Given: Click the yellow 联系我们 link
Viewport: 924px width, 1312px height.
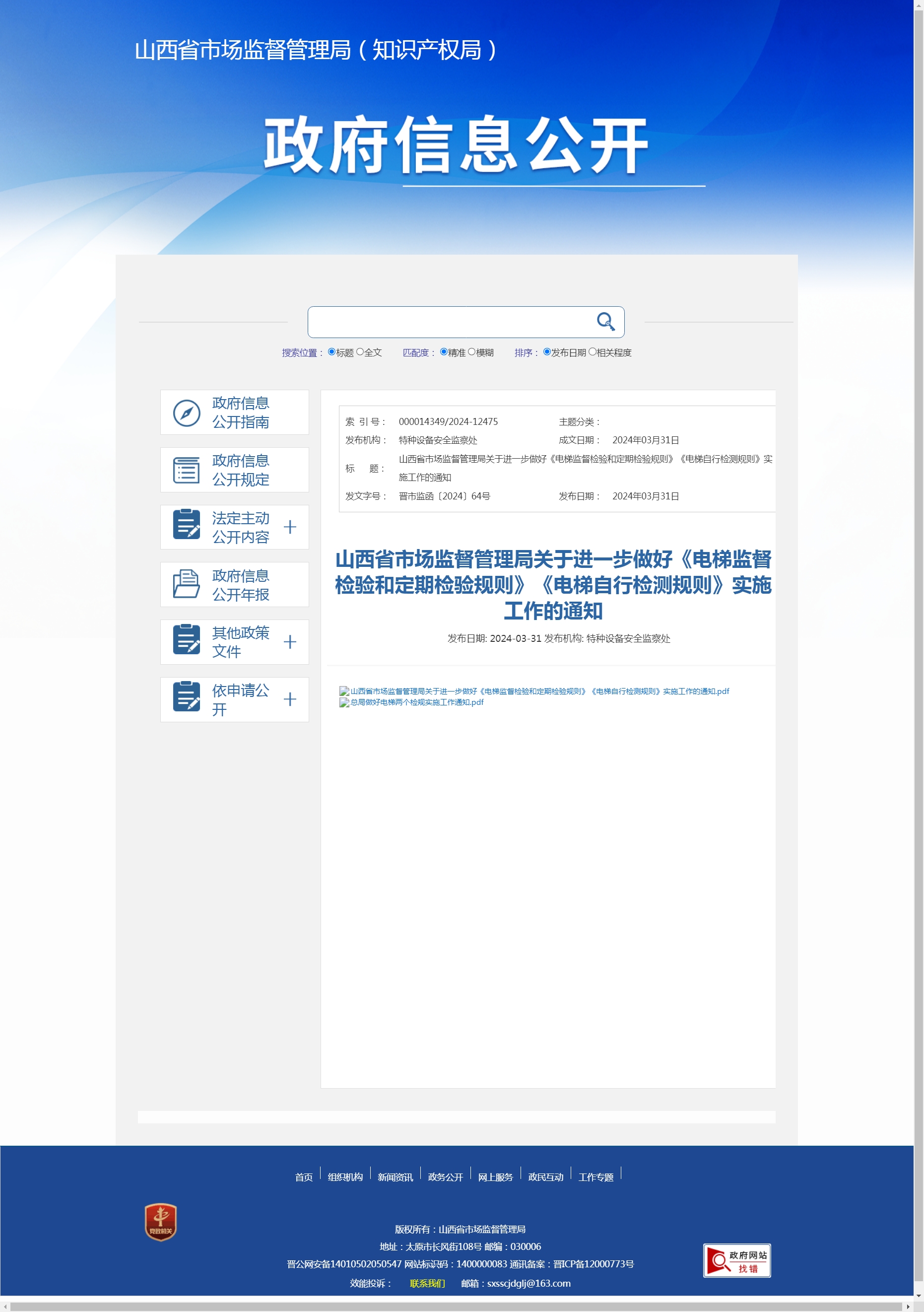Looking at the screenshot, I should pyautogui.click(x=427, y=1283).
